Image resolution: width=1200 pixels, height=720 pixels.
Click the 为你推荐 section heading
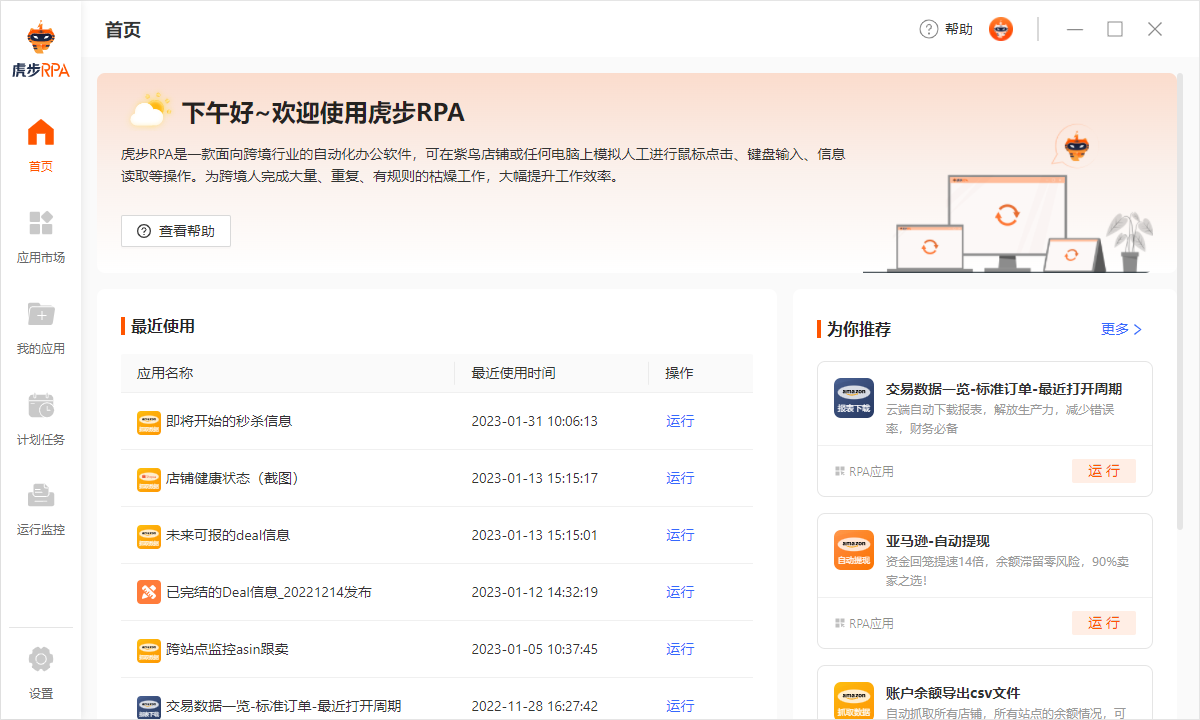tap(859, 329)
